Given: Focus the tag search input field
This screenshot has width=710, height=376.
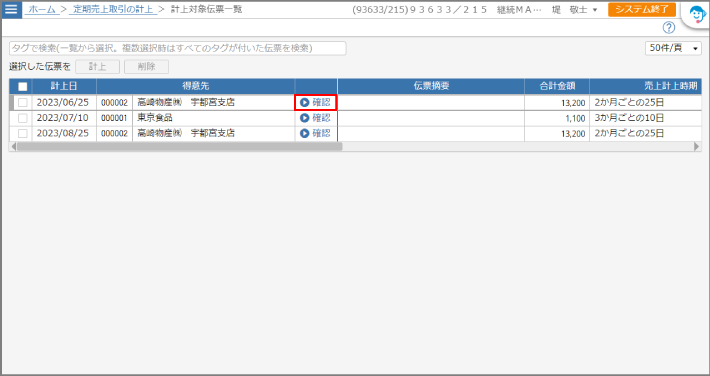Looking at the screenshot, I should click(x=178, y=48).
